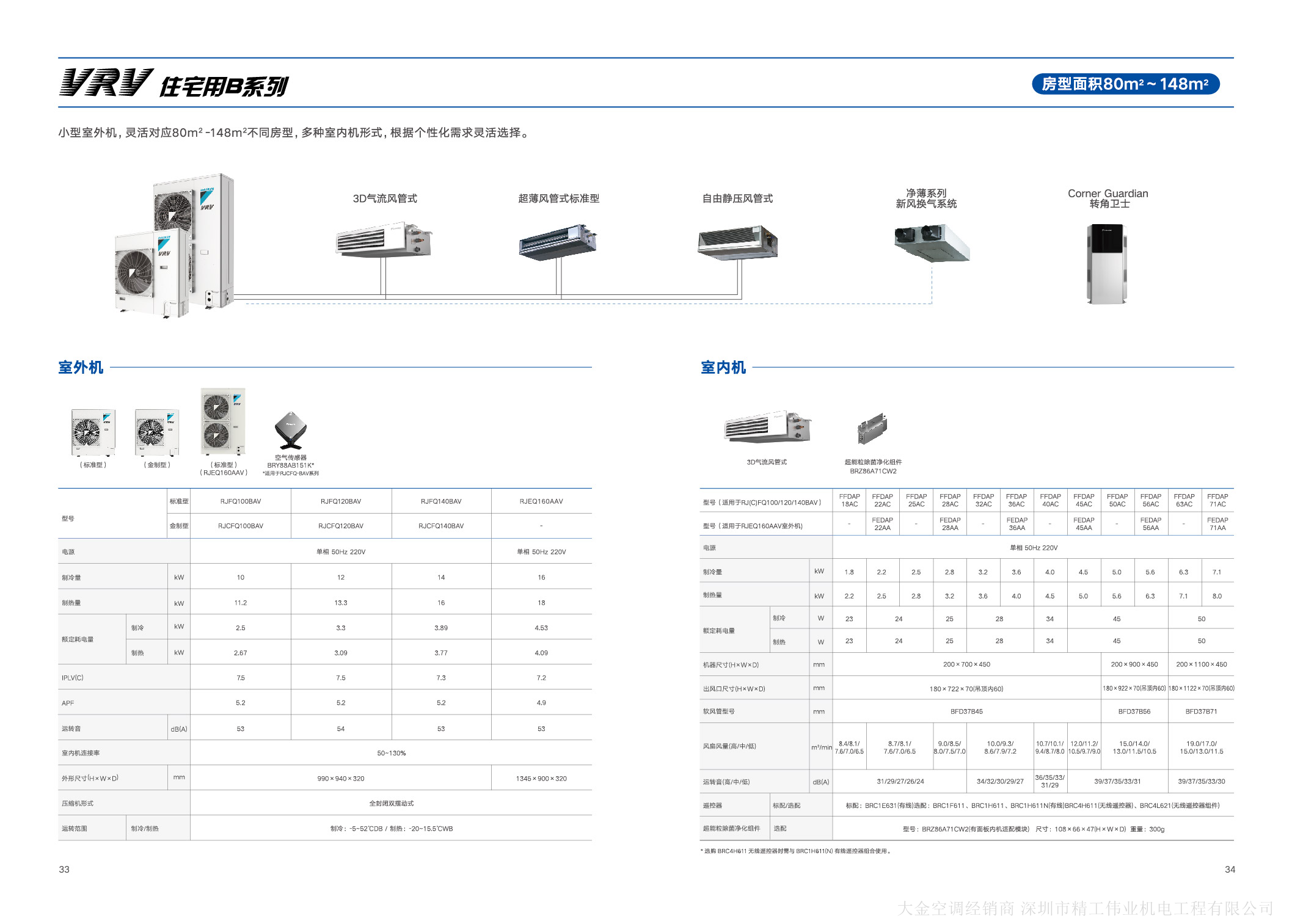Click the FFDAP 18AC column header
This screenshot has width=1292, height=924.
pyautogui.click(x=850, y=500)
